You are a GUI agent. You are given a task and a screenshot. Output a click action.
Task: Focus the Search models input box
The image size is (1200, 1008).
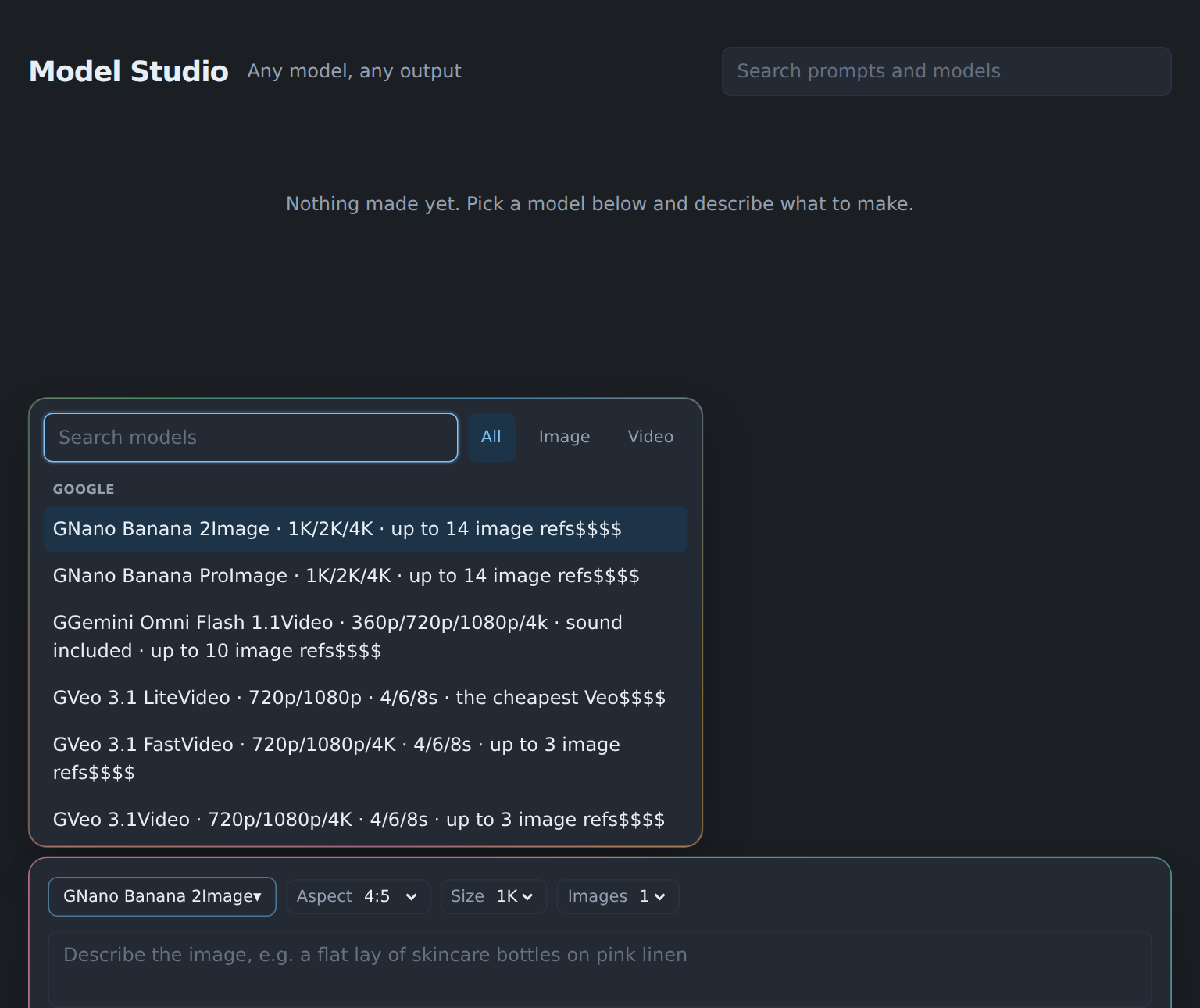point(251,438)
